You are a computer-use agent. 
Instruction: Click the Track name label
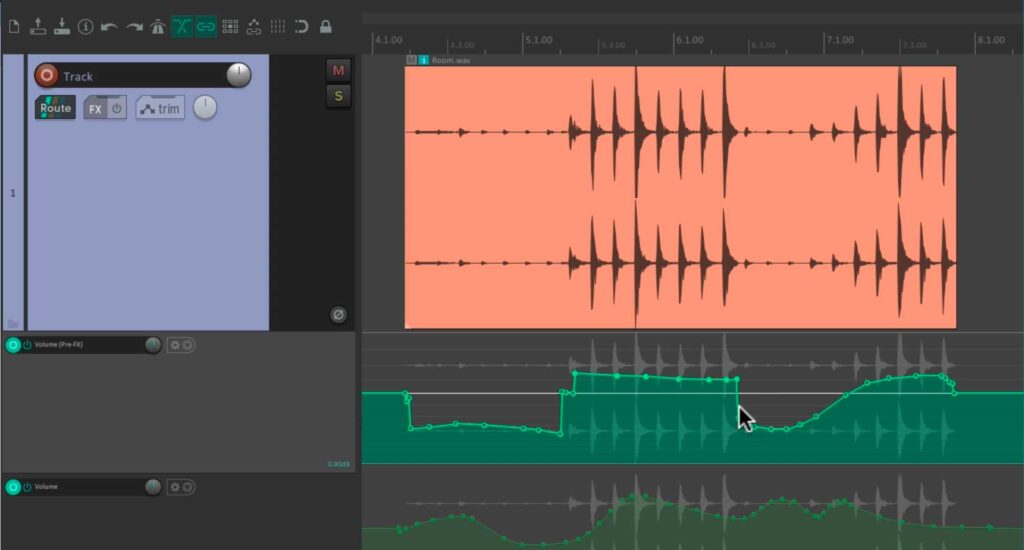pos(78,76)
